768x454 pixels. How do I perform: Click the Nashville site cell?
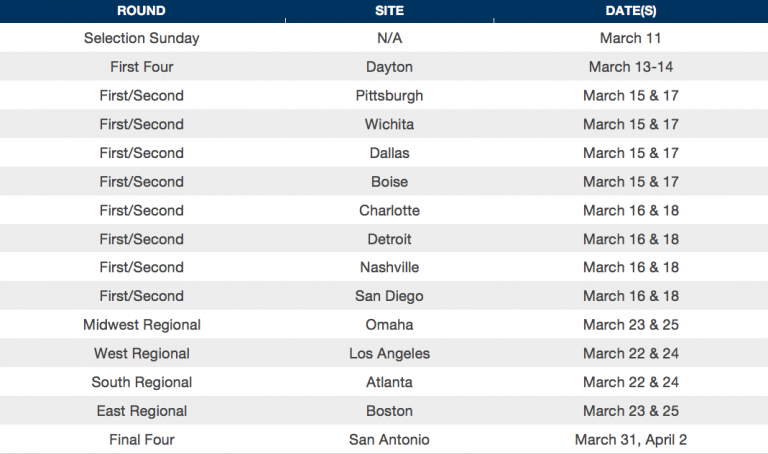389,267
